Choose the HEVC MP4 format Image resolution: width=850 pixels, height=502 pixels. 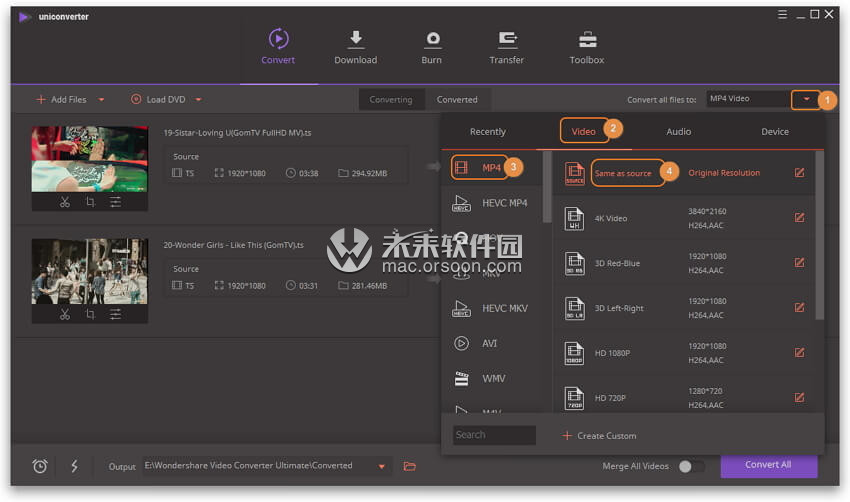[x=492, y=203]
